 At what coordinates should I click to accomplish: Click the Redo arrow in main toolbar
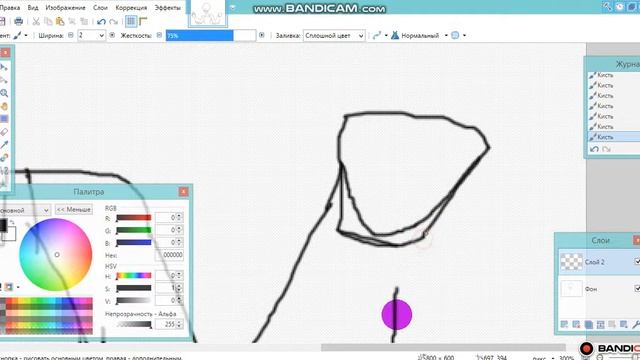pos(113,21)
